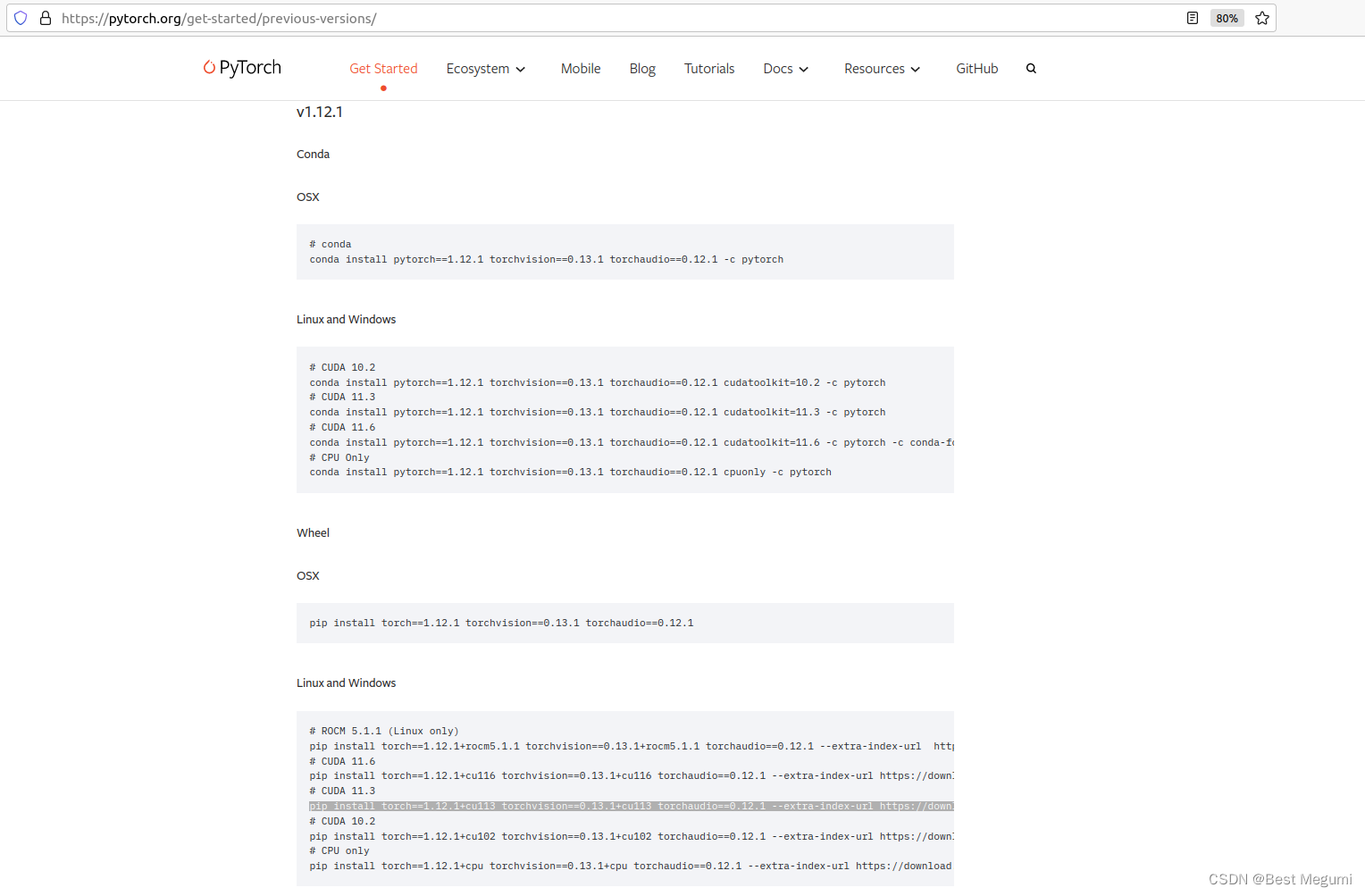This screenshot has height=896, width=1365.
Task: Open the GitHub link
Action: pyautogui.click(x=976, y=68)
